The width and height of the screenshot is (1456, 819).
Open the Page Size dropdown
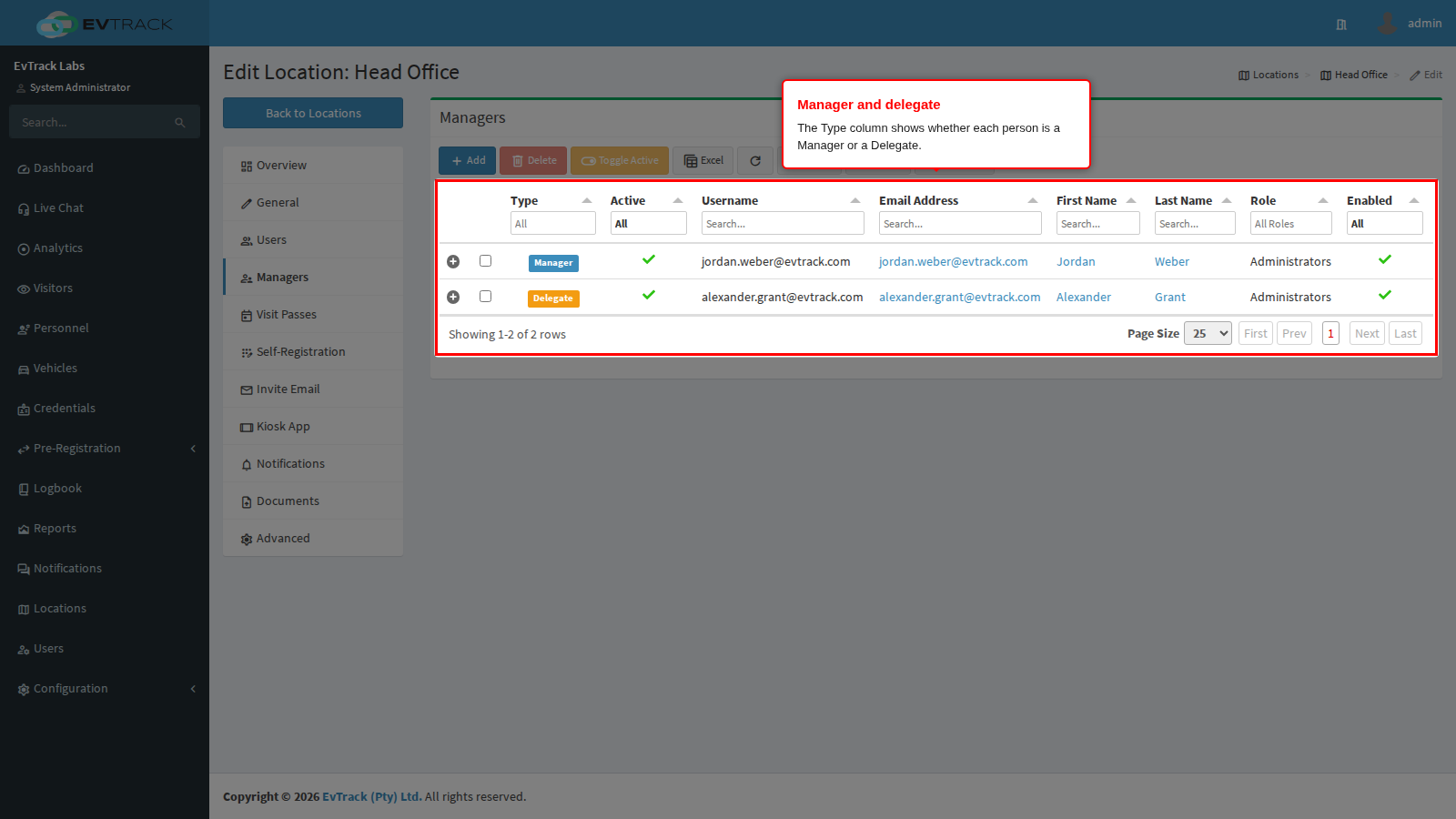(x=1208, y=334)
